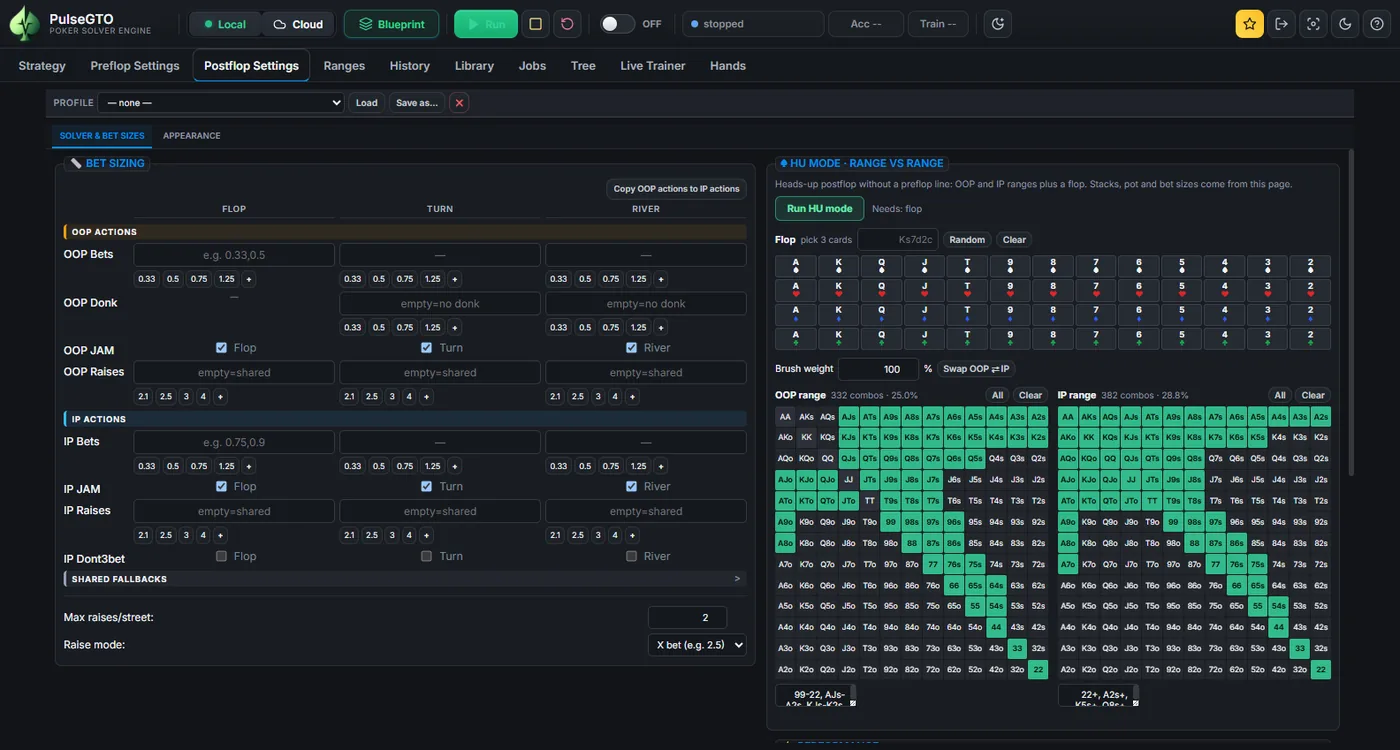This screenshot has height=750, width=1400.
Task: Click the moon-with-sparkle icon beside Train
Action: (x=997, y=24)
